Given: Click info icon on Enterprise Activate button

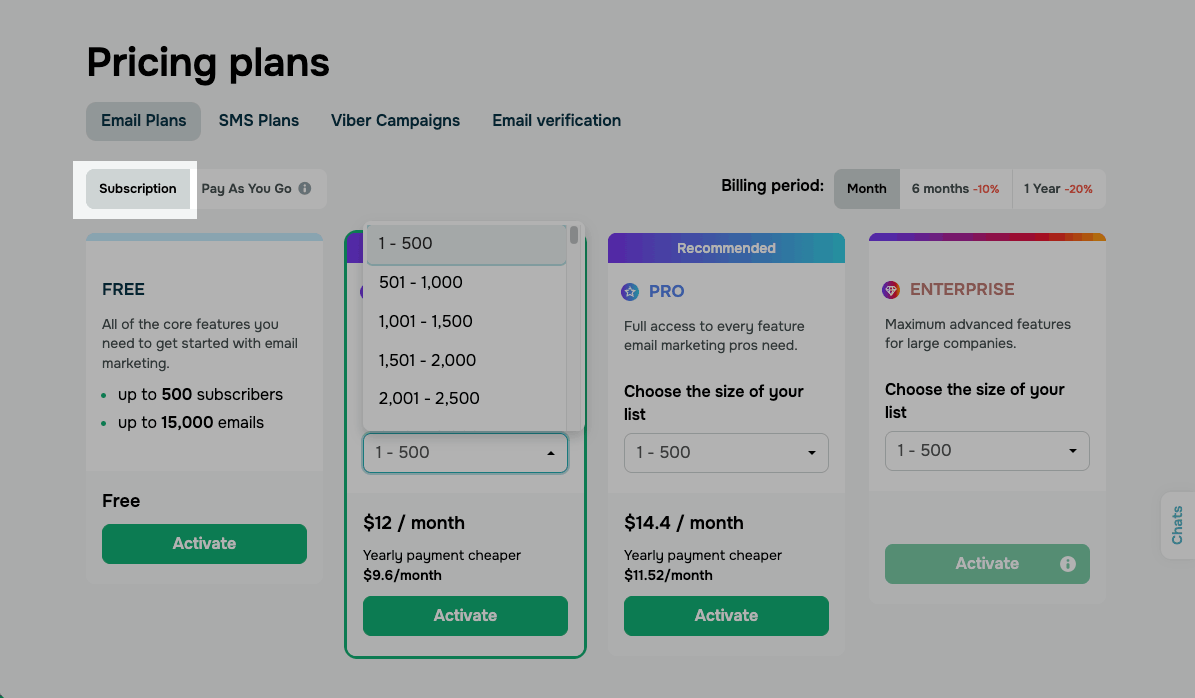Looking at the screenshot, I should click(1067, 564).
